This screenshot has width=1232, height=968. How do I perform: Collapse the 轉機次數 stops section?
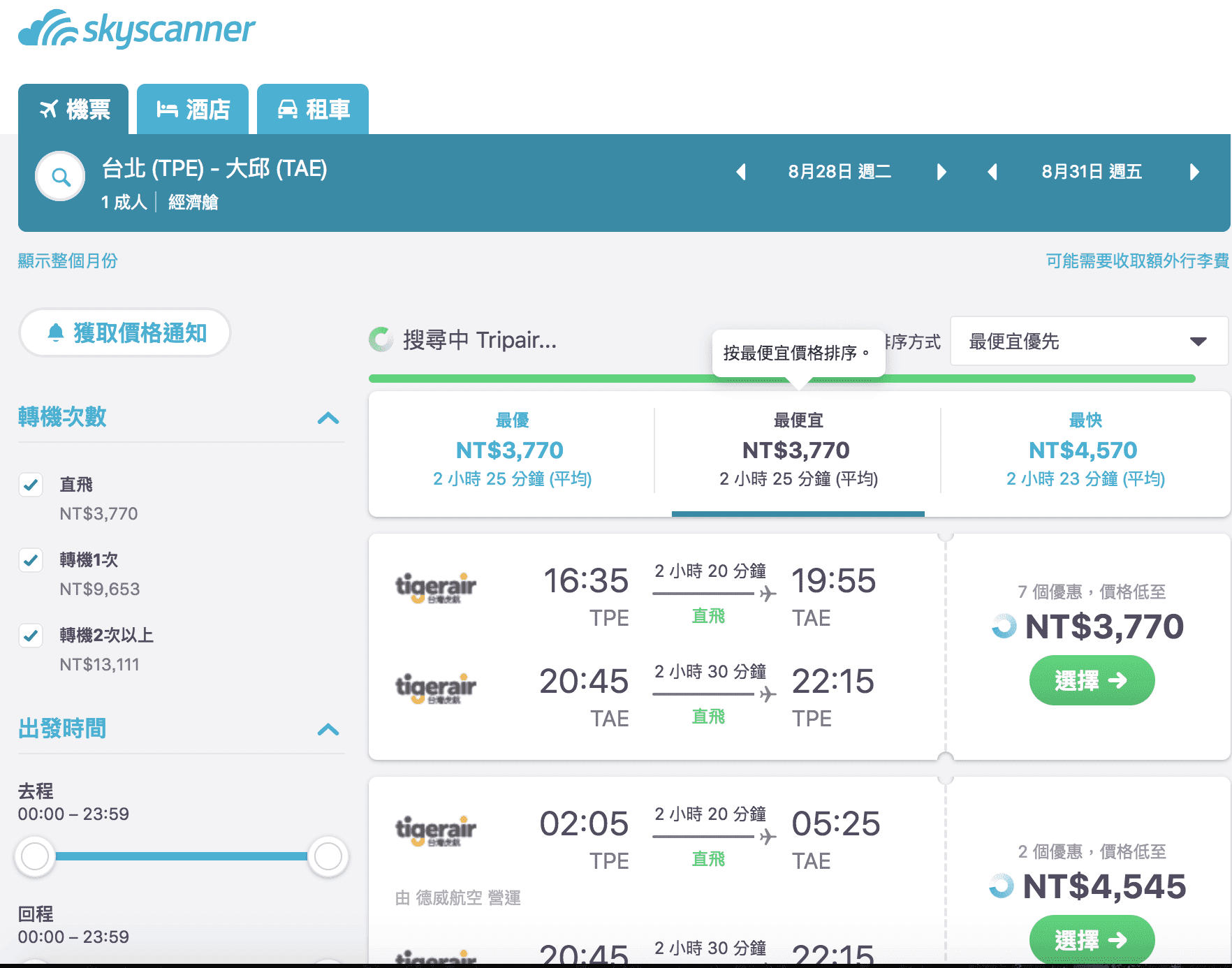328,418
